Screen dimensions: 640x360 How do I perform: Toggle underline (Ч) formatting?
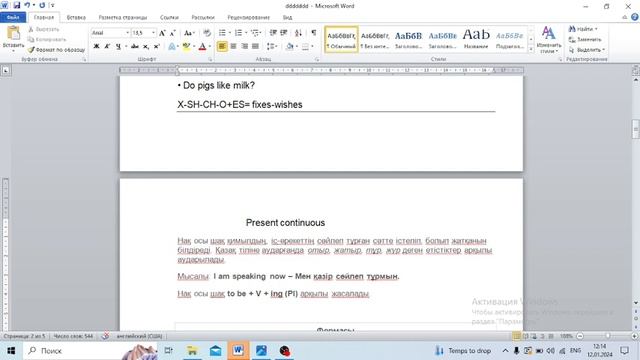pyautogui.click(x=118, y=47)
